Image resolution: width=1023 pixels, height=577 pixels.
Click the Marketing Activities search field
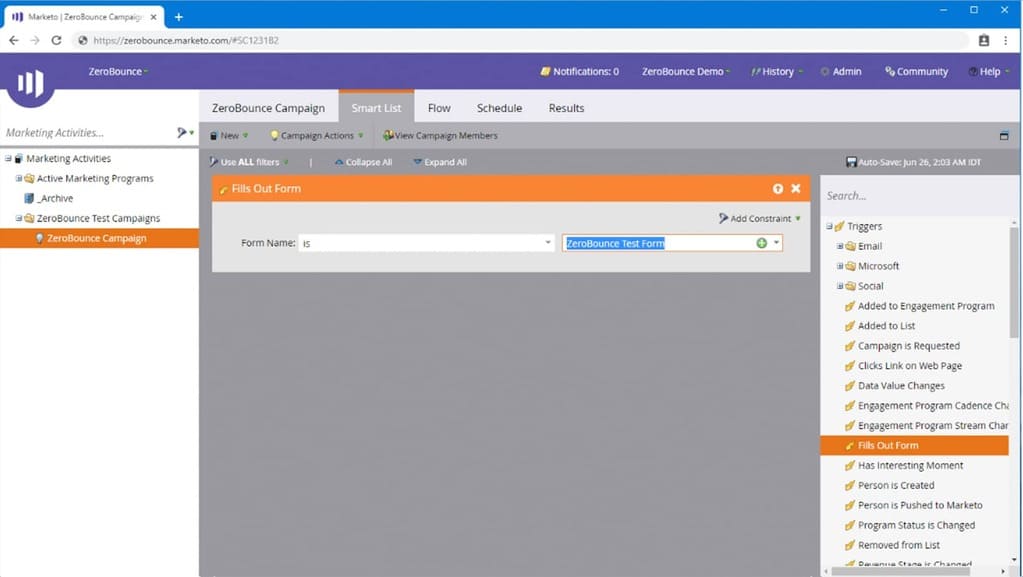(87, 133)
